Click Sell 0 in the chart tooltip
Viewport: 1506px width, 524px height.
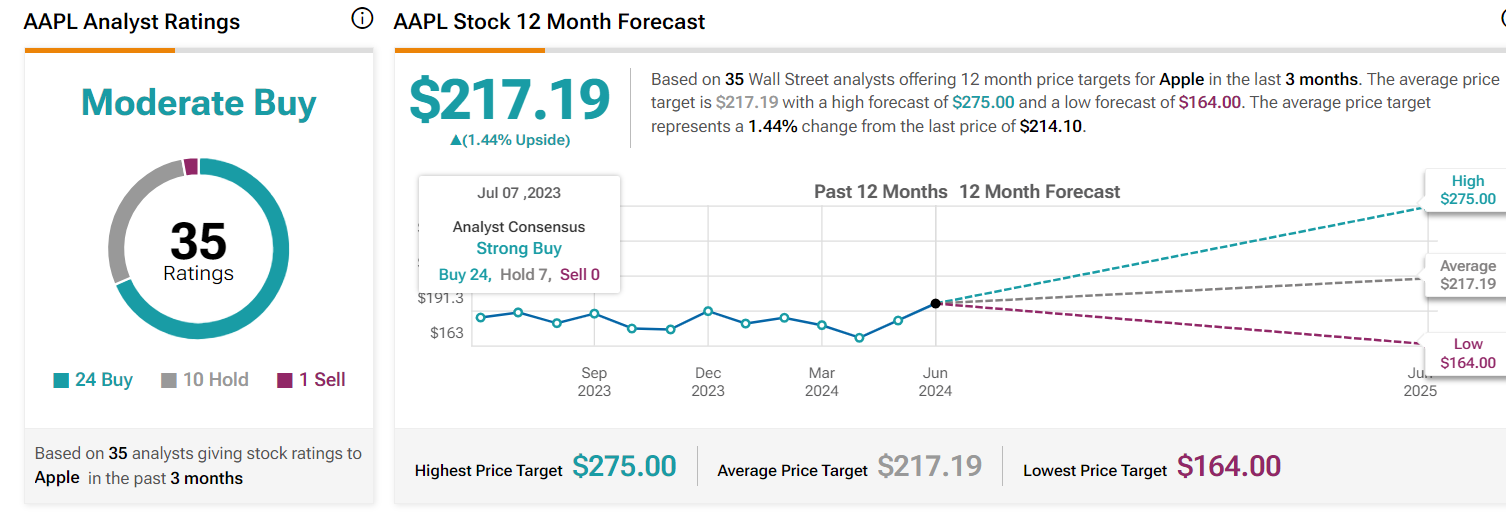tap(580, 274)
